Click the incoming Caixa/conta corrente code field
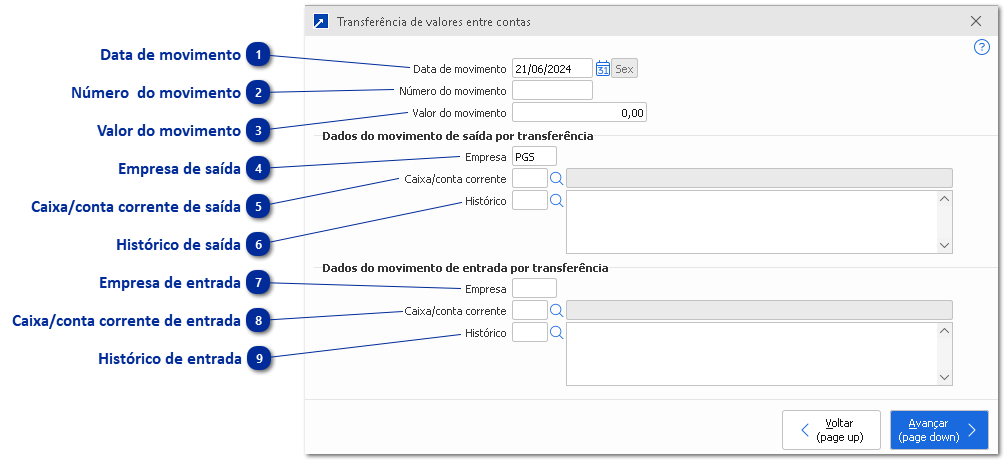This screenshot has height=463, width=1007. 530,311
